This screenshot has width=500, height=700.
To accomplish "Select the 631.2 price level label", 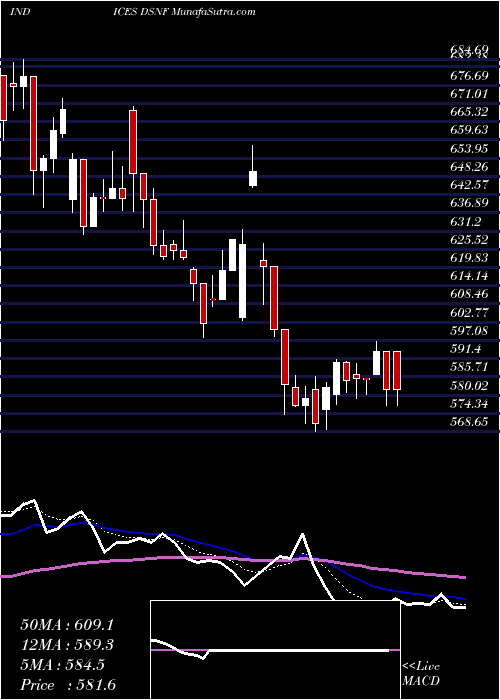I will pos(465,221).
